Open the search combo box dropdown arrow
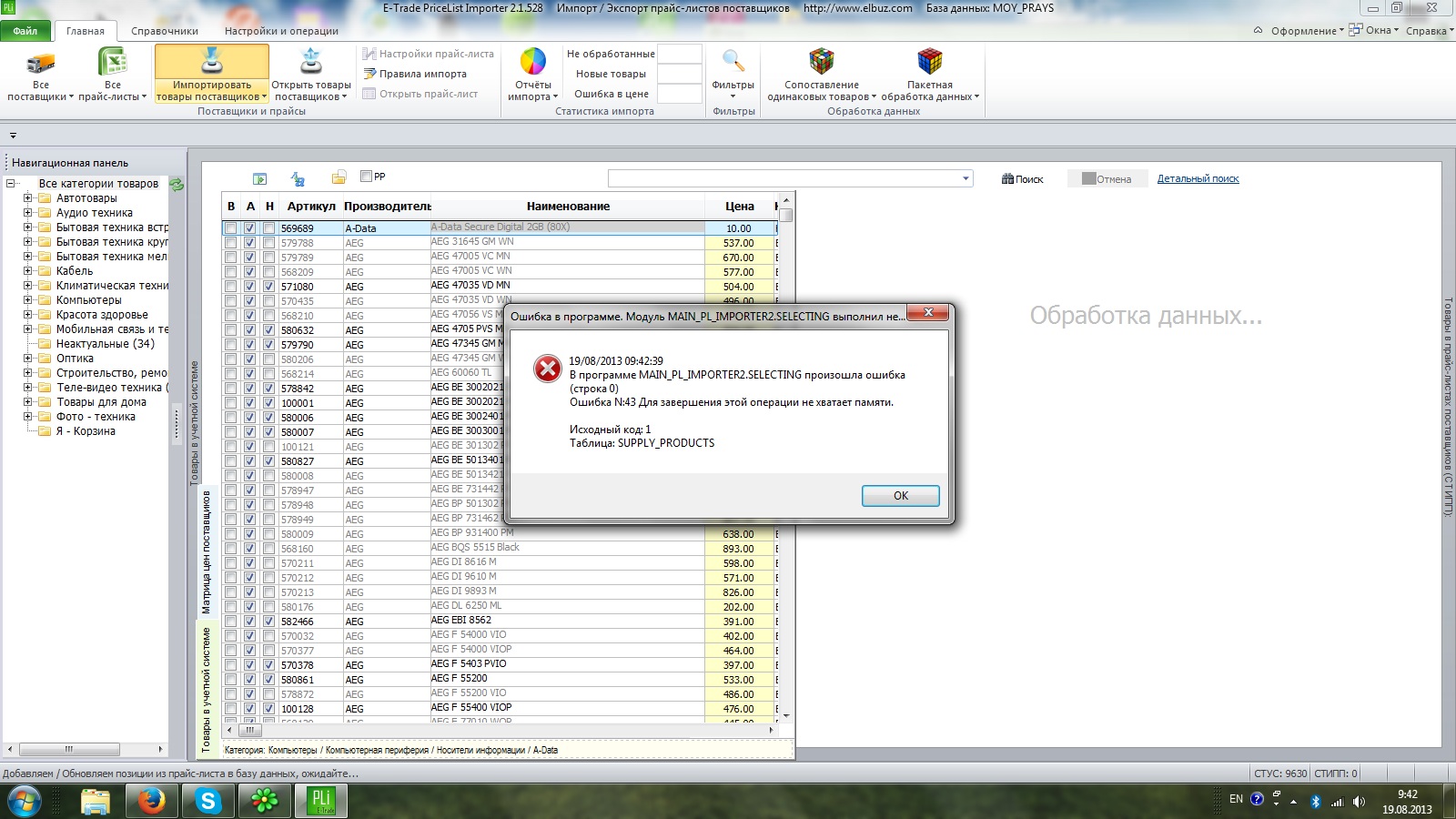Viewport: 1456px width, 819px height. coord(966,178)
